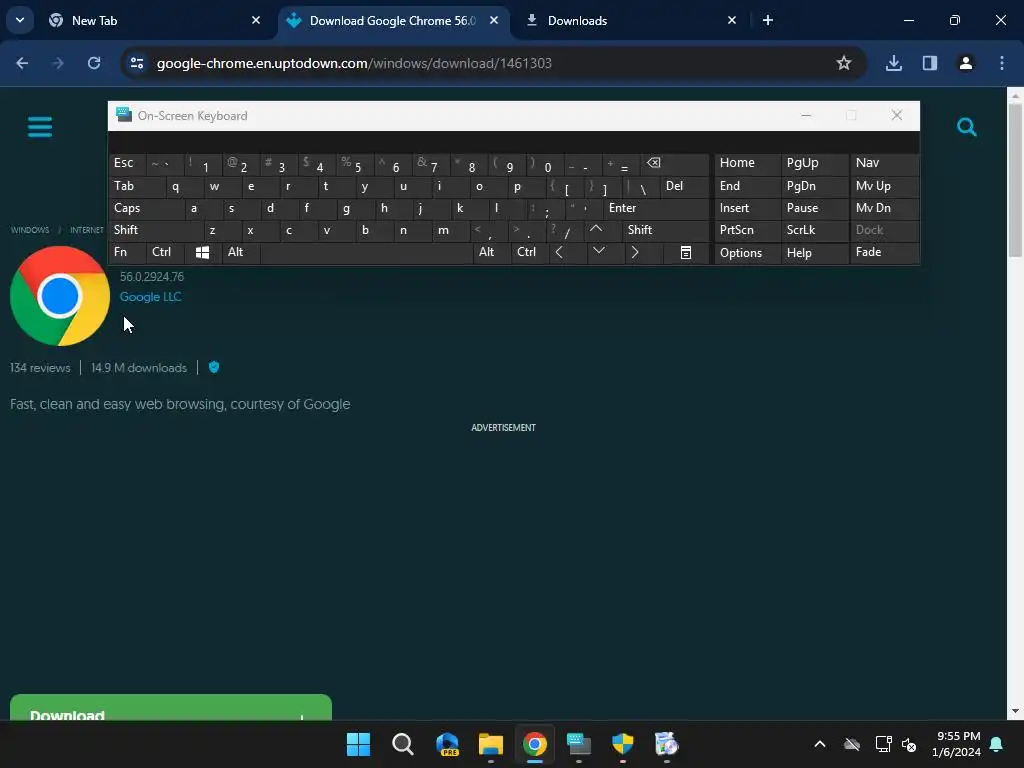The height and width of the screenshot is (768, 1024).
Task: Click the blue verified shield badge
Action: point(214,367)
